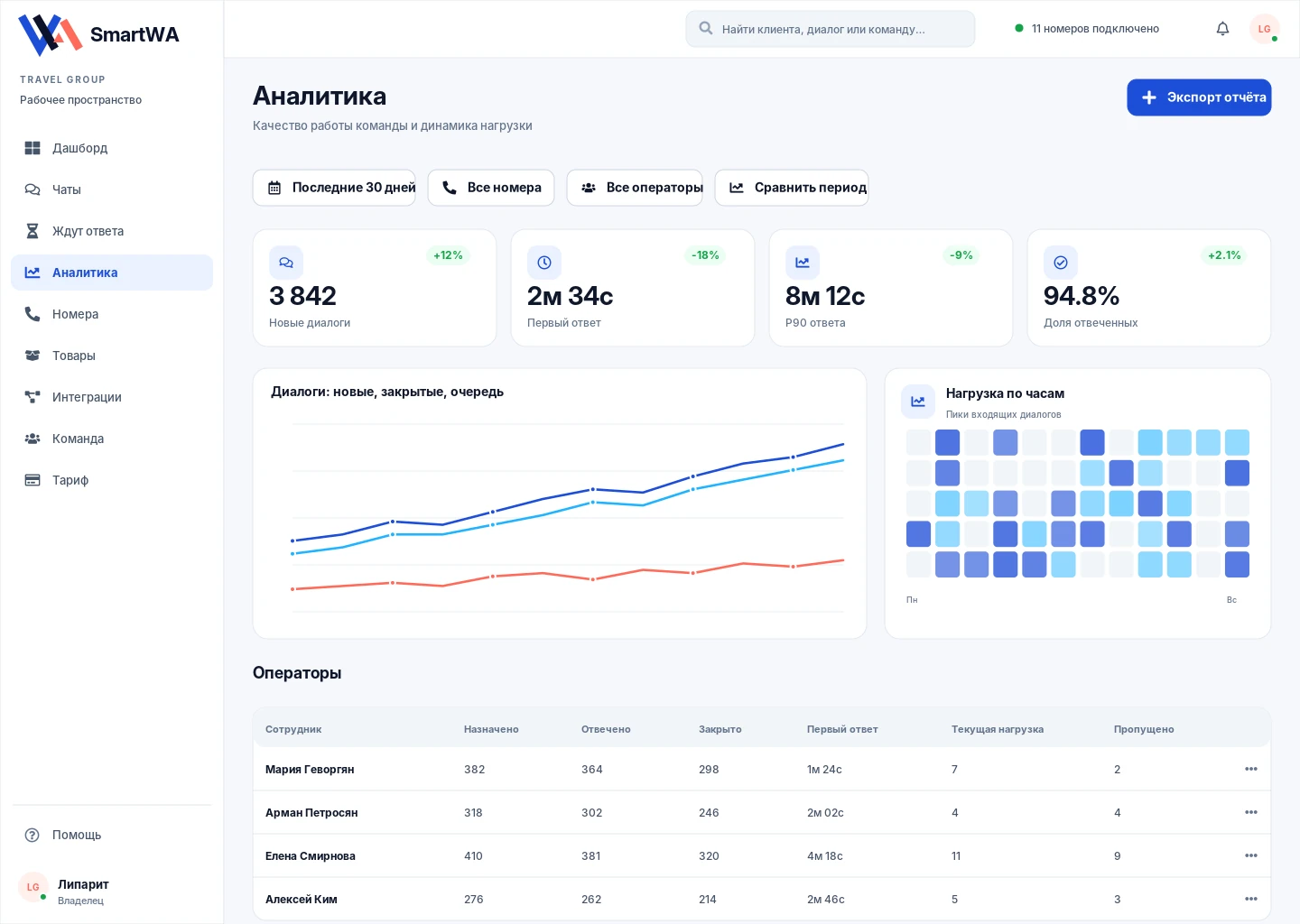The height and width of the screenshot is (924, 1300).
Task: Open the Все номера filter
Action: pyautogui.click(x=491, y=188)
